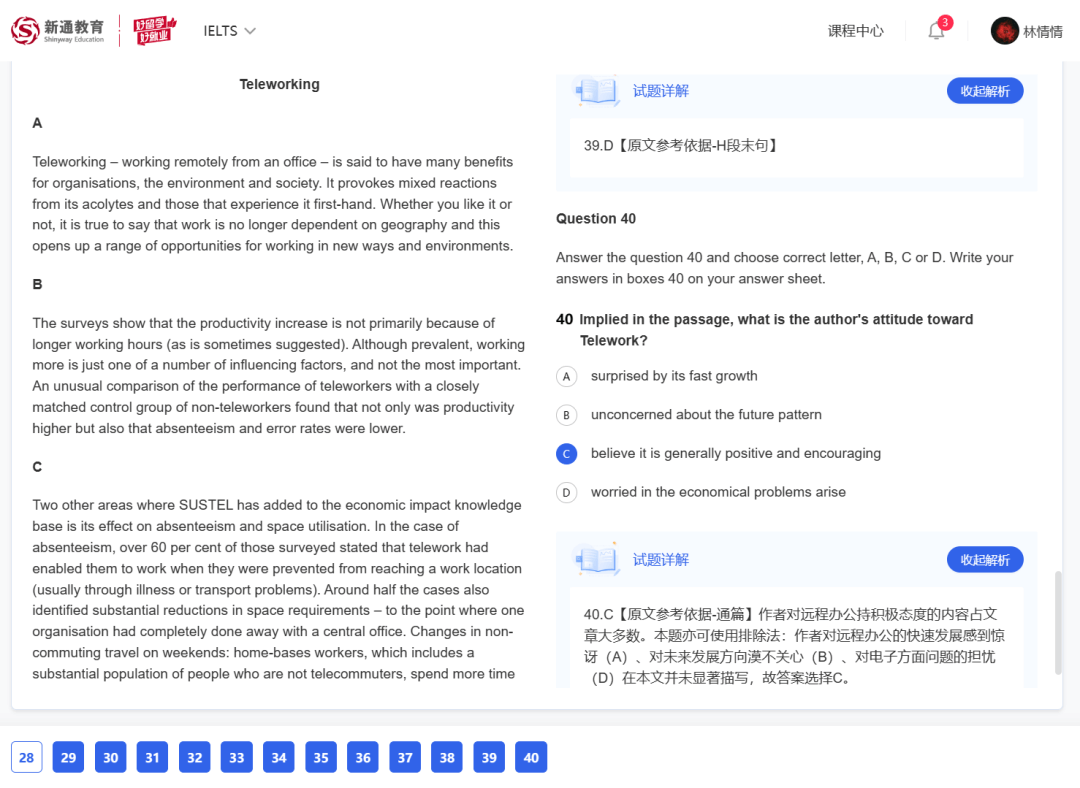Go to question 40 button
The height and width of the screenshot is (788, 1080).
531,758
